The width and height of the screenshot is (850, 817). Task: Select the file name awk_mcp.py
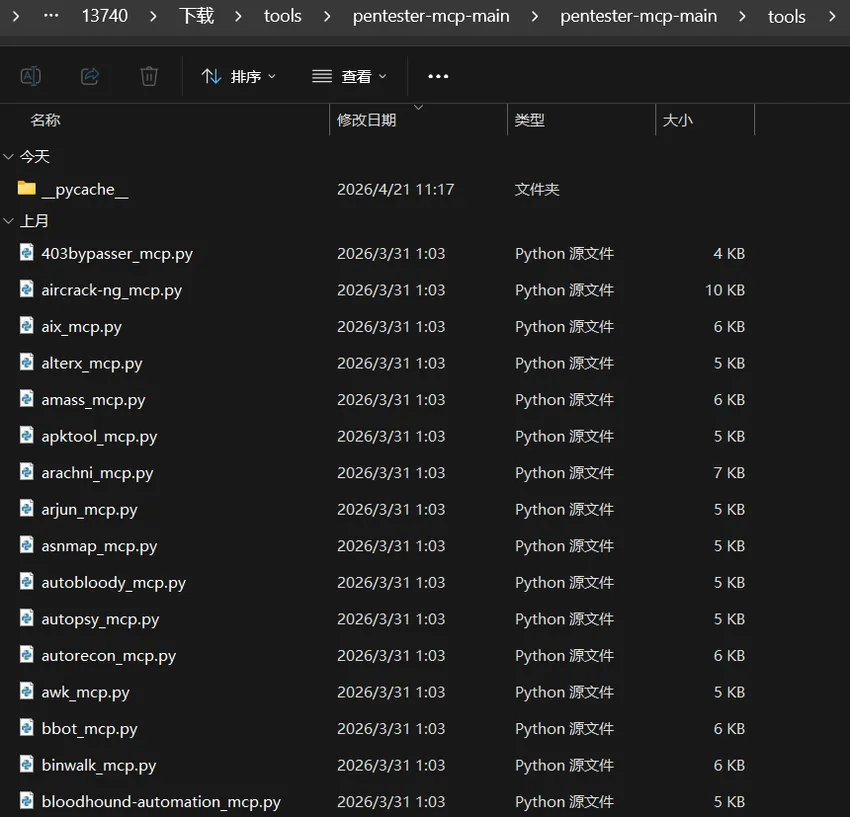click(x=85, y=692)
